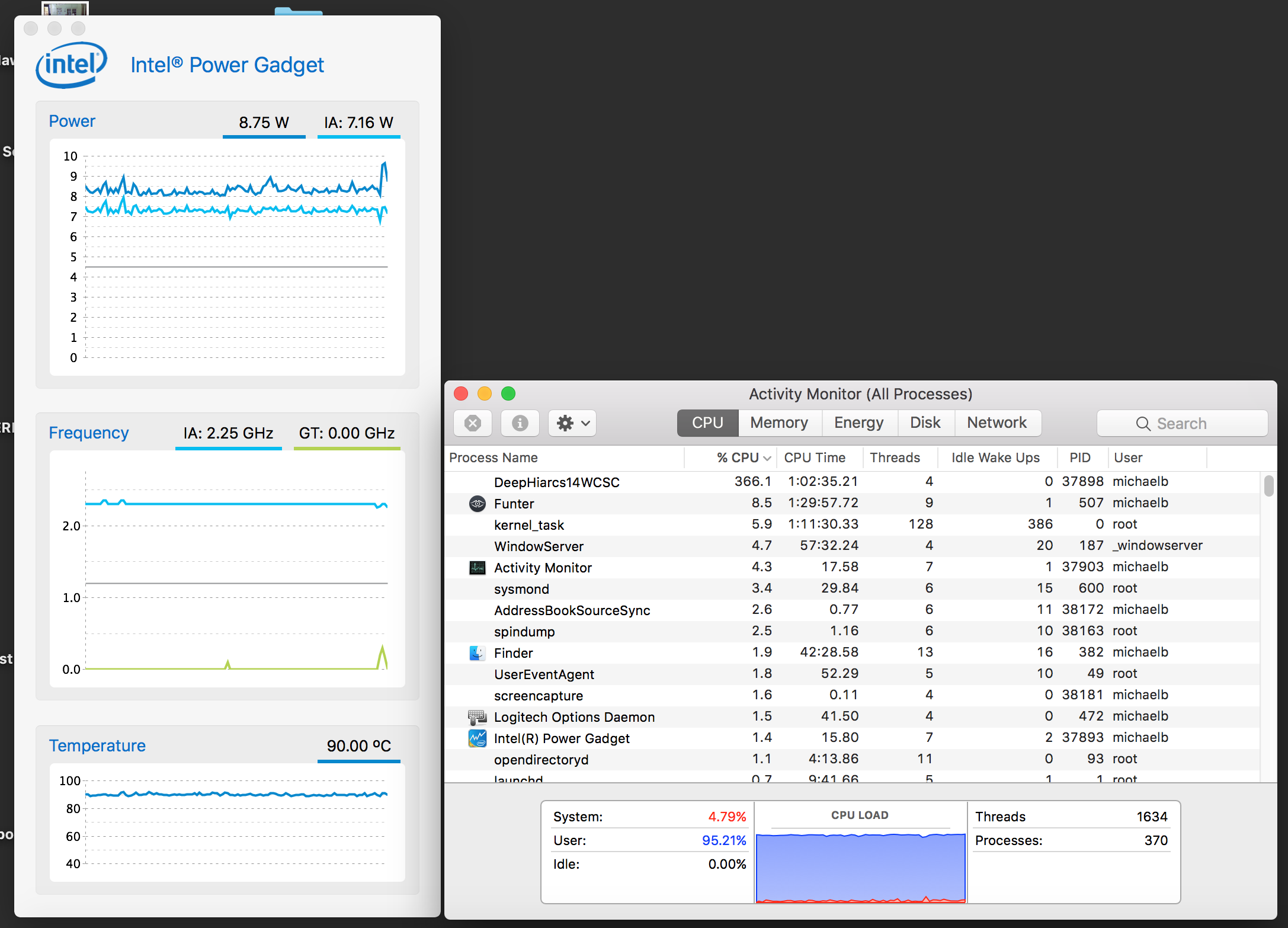
Task: Click the Intel(R) Power Gadget process icon
Action: tap(477, 738)
